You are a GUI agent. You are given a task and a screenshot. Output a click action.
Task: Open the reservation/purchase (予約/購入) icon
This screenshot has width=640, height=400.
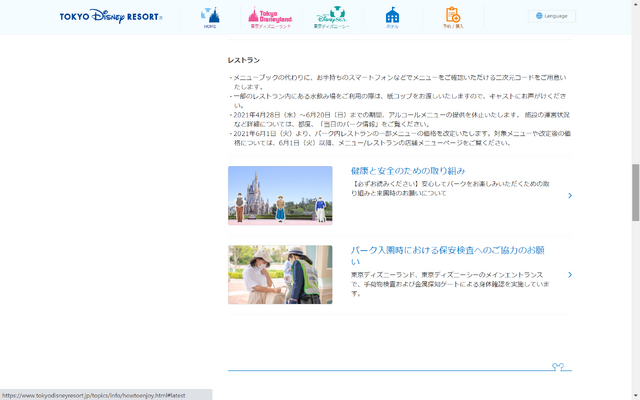(x=453, y=18)
